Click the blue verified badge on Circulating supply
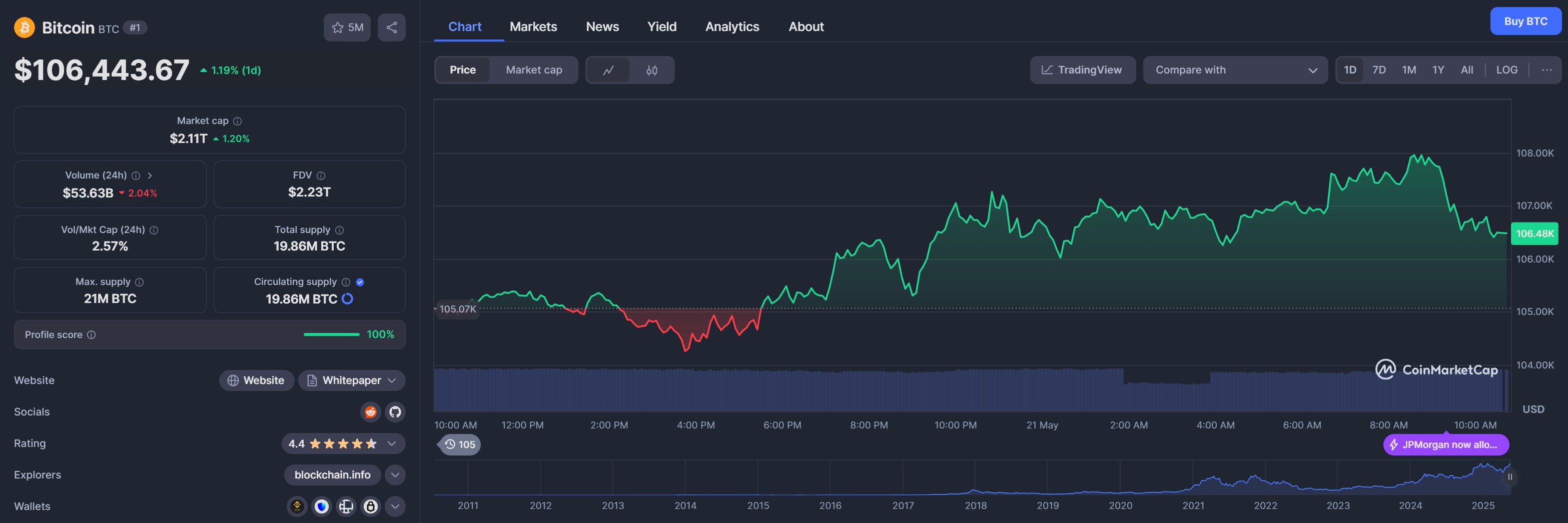This screenshot has height=523, width=1568. pyautogui.click(x=360, y=282)
